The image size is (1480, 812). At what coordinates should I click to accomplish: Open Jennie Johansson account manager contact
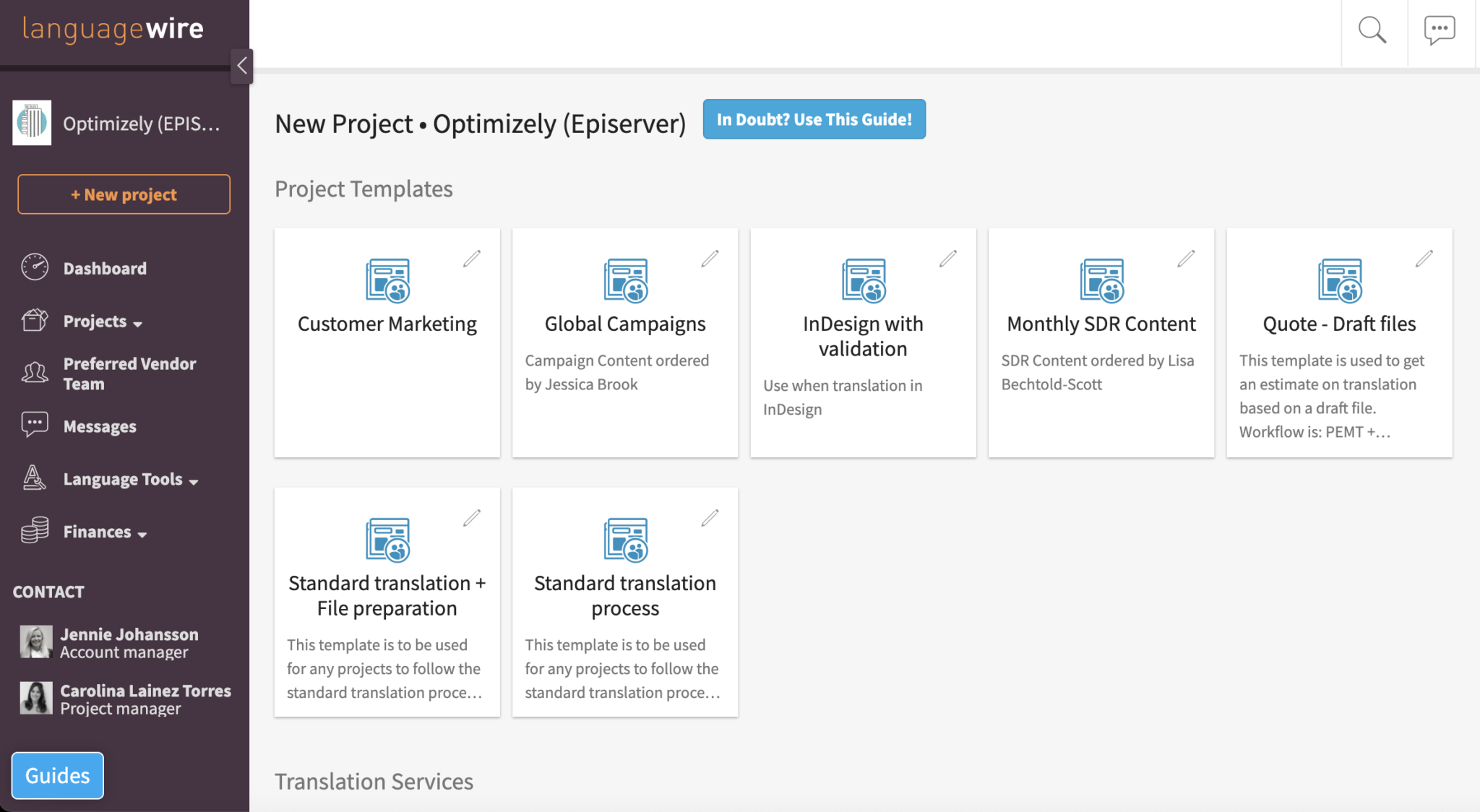(129, 643)
